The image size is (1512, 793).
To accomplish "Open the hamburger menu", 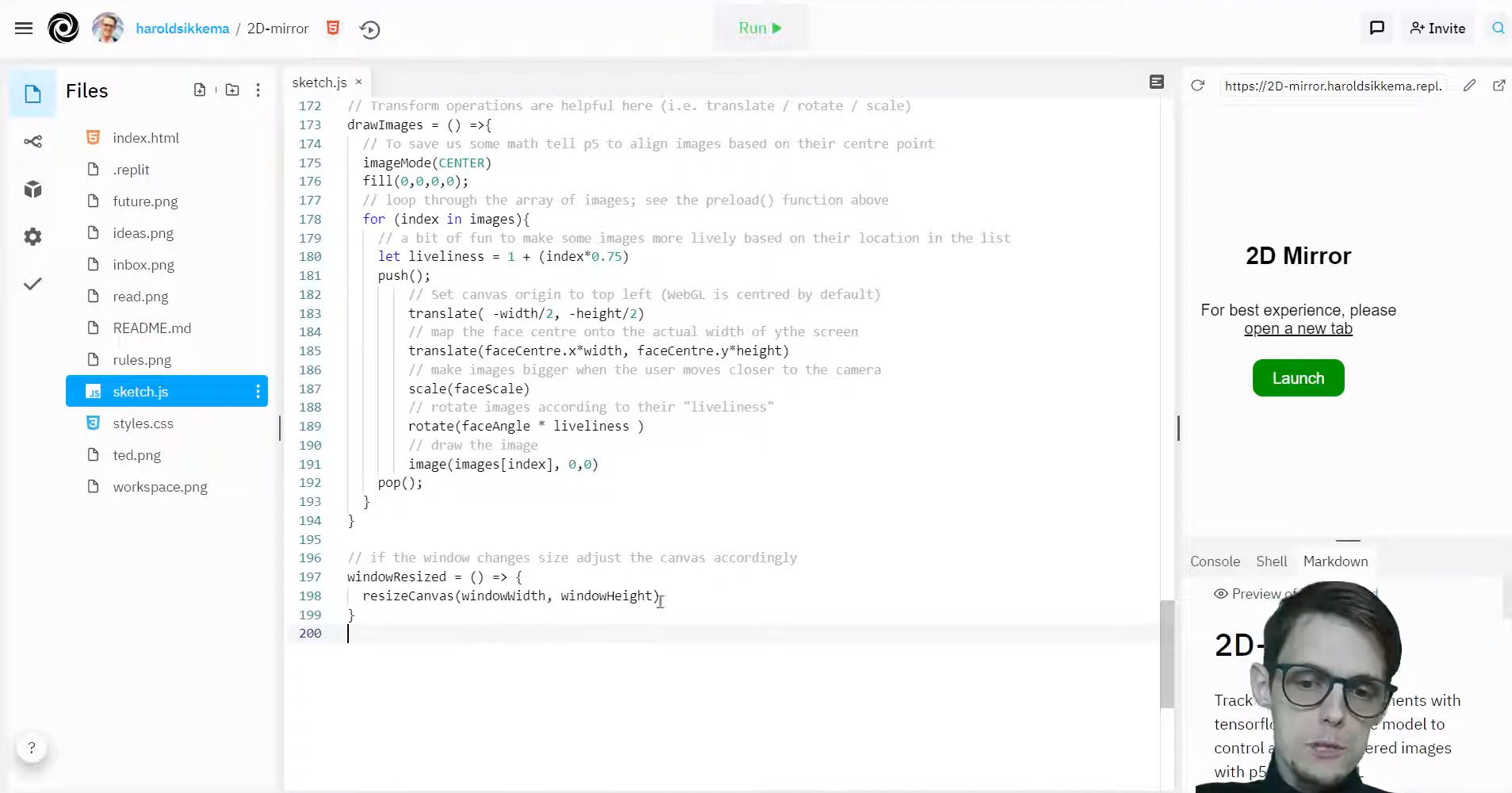I will point(24,29).
